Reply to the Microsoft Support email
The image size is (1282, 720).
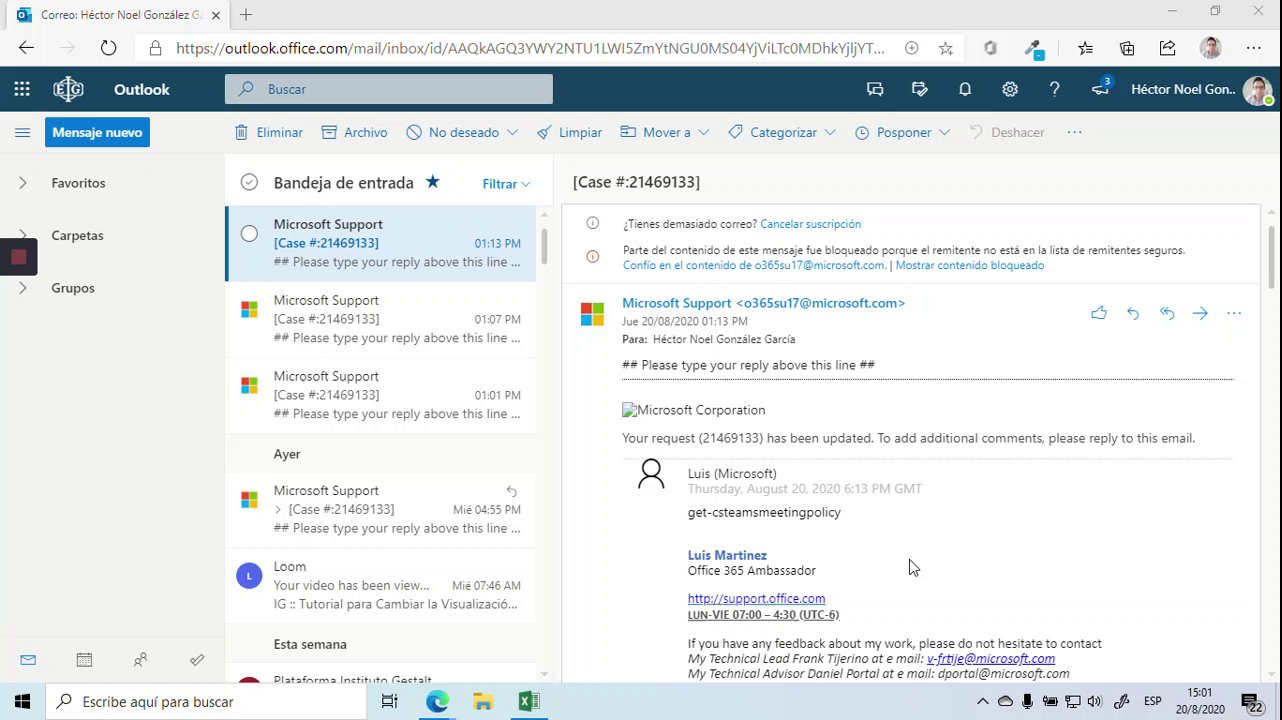(x=1133, y=313)
